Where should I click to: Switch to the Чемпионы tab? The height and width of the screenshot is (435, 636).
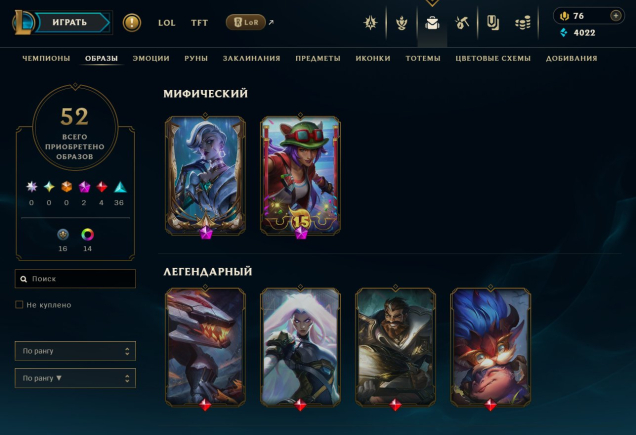[46, 58]
